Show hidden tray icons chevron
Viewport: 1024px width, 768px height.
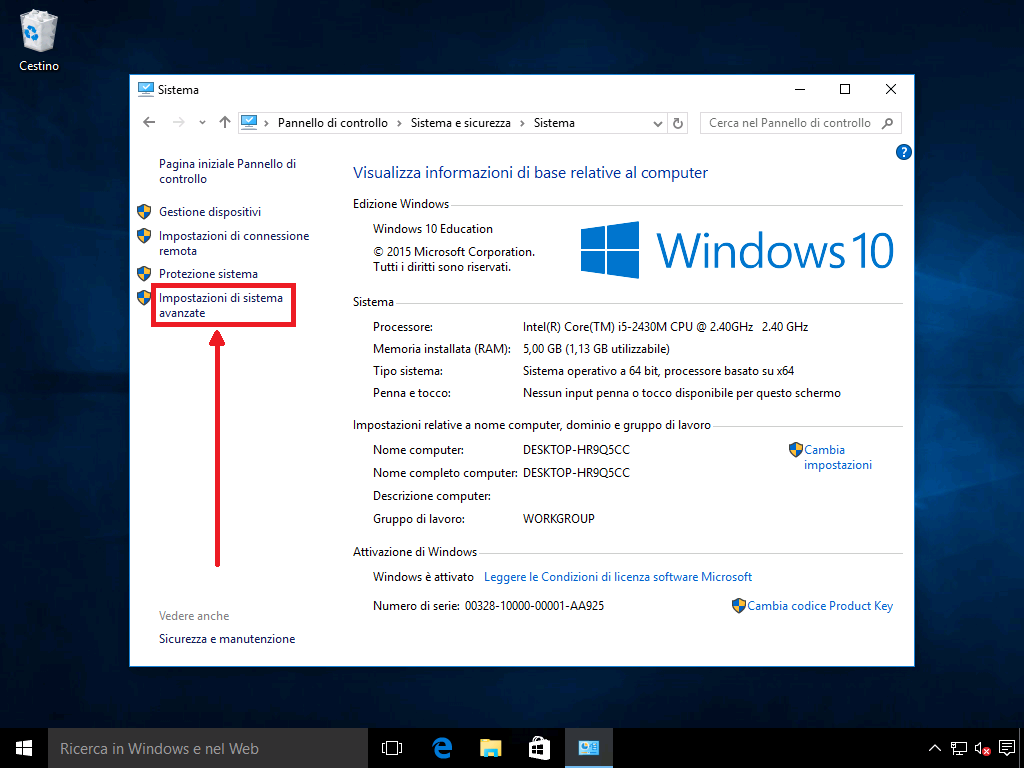935,748
